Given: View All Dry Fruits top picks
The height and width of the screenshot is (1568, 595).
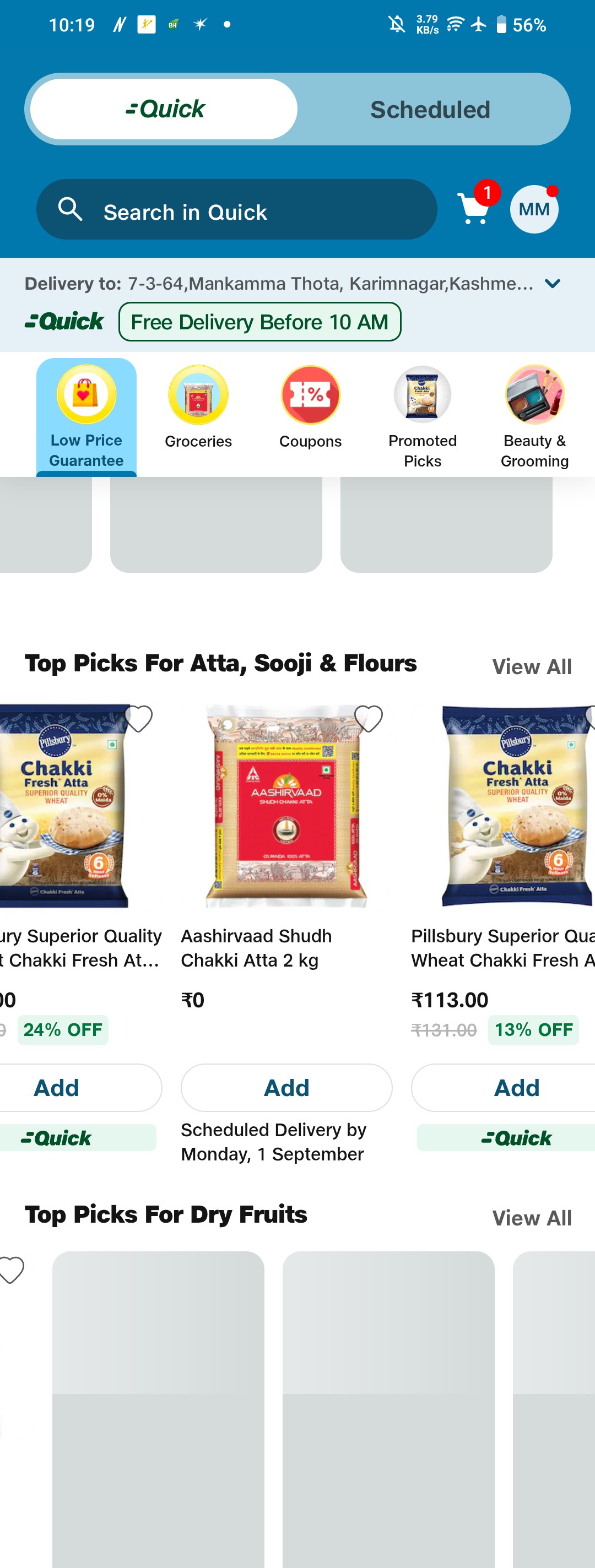Looking at the screenshot, I should click(x=532, y=1218).
